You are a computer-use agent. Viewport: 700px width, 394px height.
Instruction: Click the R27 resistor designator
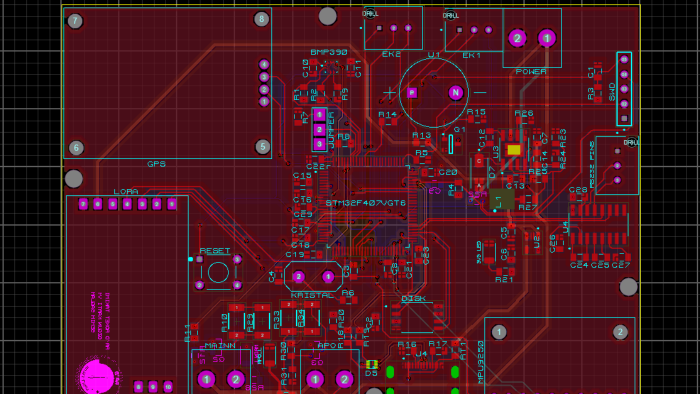coord(527,207)
